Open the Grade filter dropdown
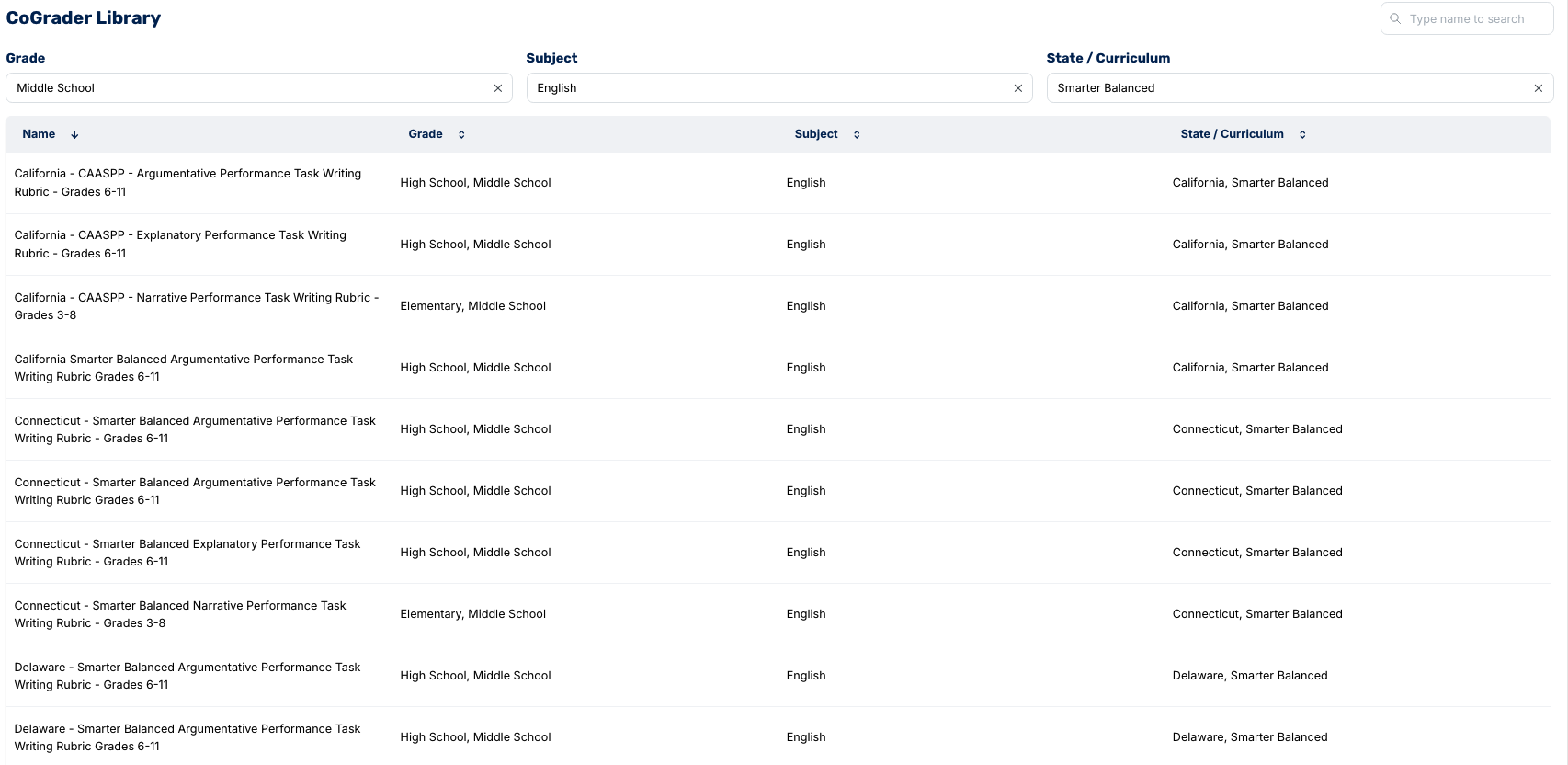 (x=259, y=88)
